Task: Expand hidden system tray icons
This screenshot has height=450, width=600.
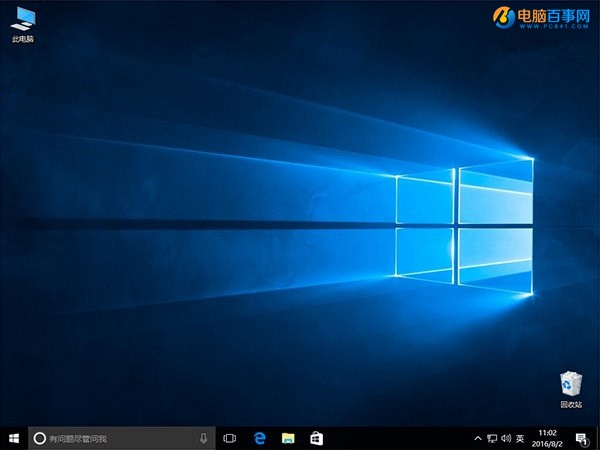Action: 478,438
